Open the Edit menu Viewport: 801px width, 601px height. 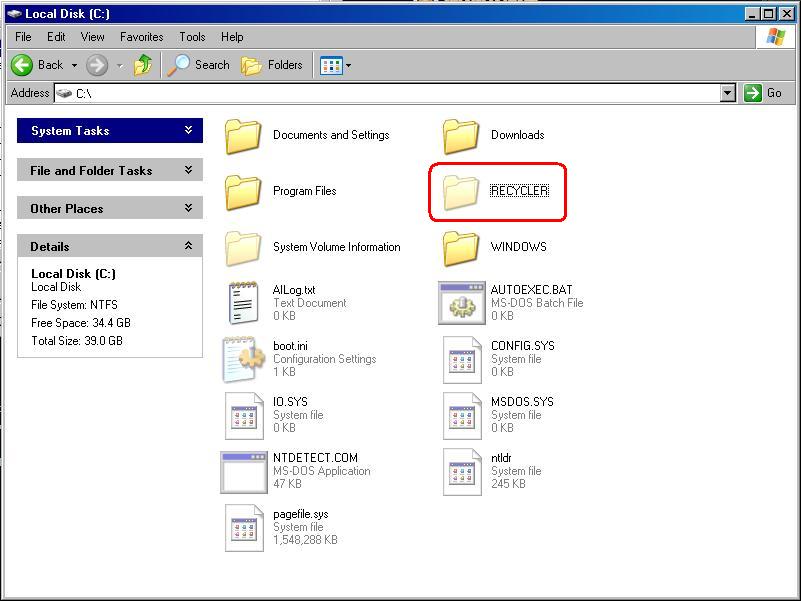(x=56, y=37)
